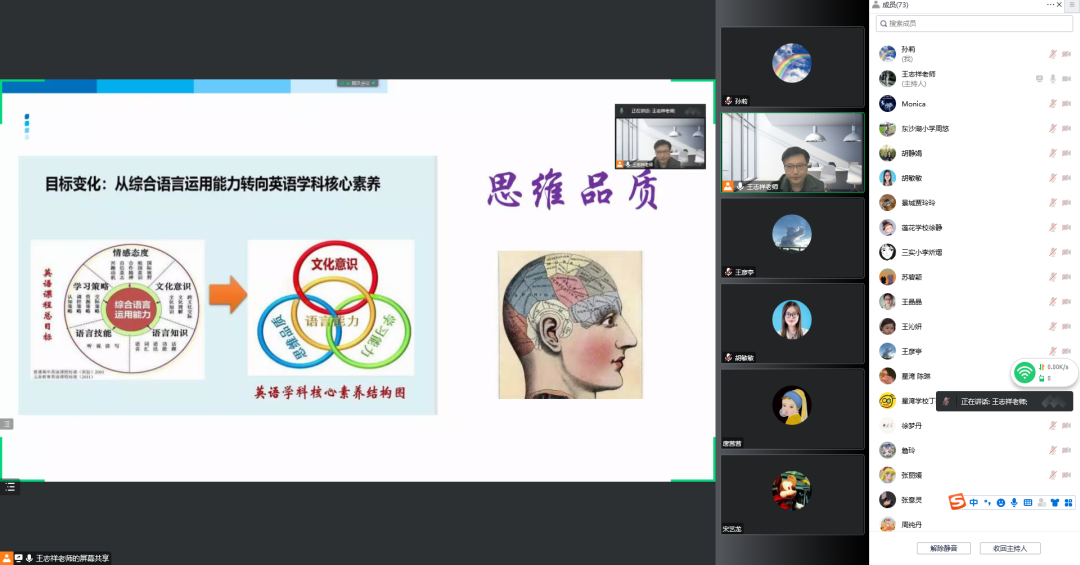
Task: Click orange arrow graphic on the slide
Action: [x=227, y=294]
